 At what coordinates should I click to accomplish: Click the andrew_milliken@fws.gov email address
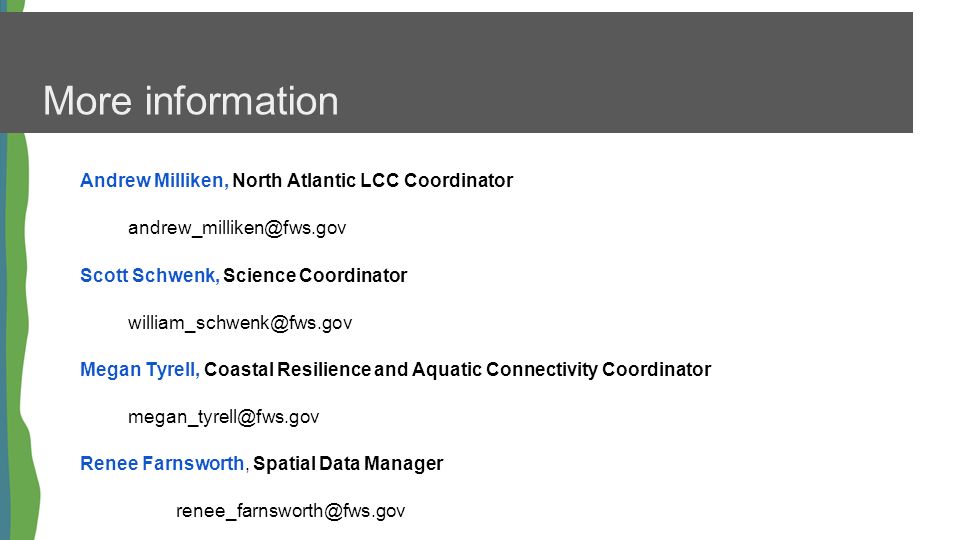pos(237,228)
